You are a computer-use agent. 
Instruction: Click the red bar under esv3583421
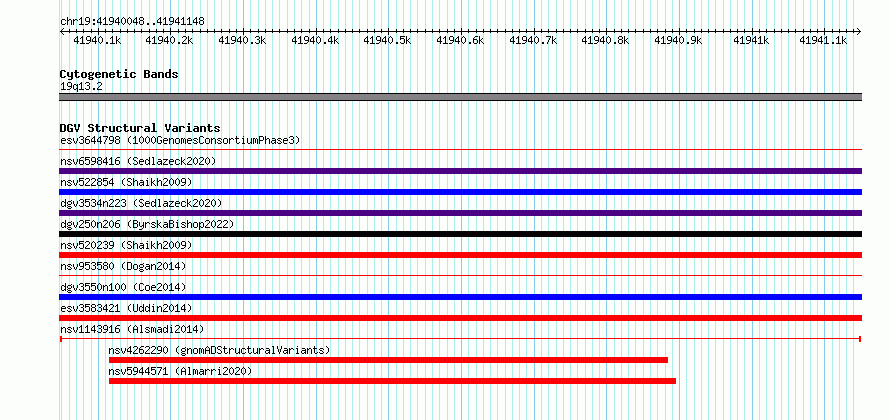click(x=460, y=318)
